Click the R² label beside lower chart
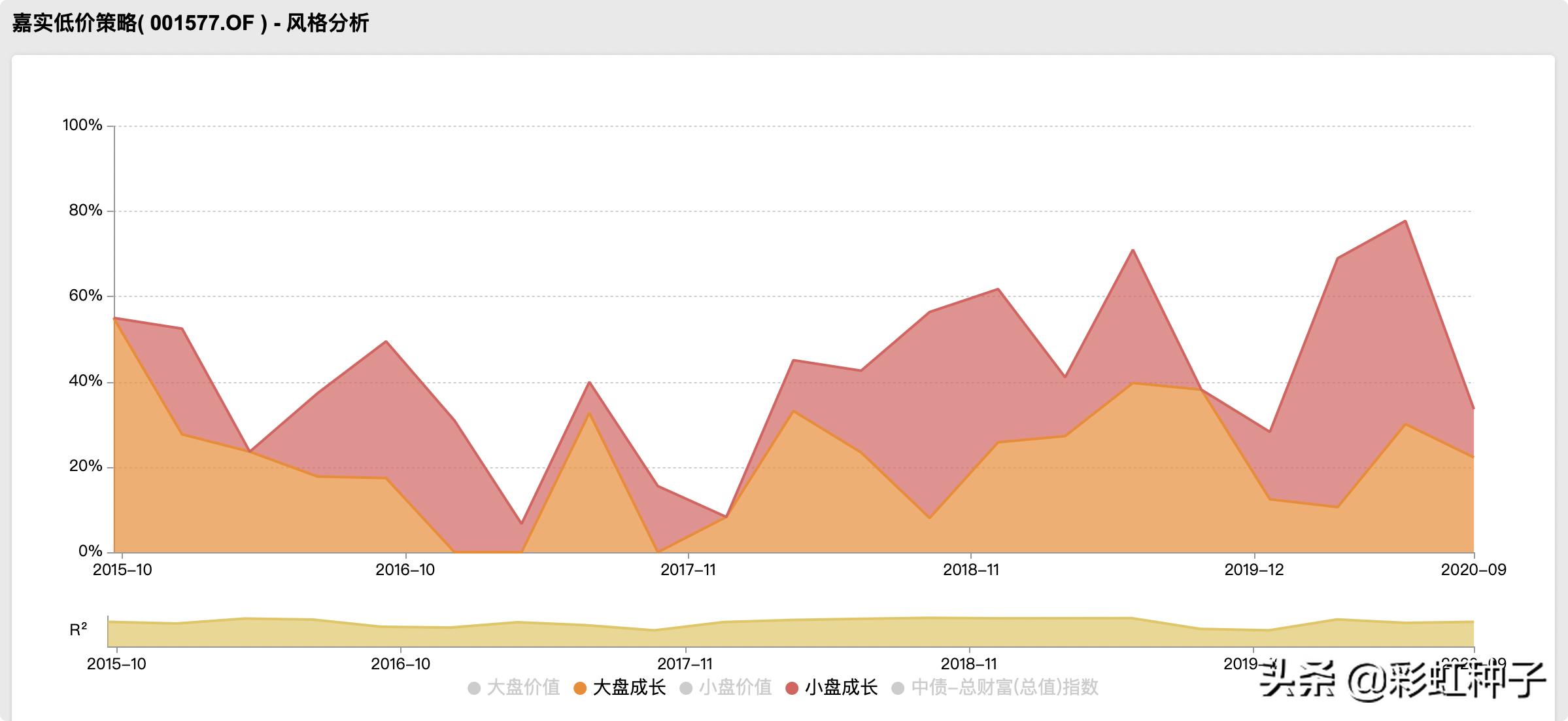1568x721 pixels. coord(78,630)
